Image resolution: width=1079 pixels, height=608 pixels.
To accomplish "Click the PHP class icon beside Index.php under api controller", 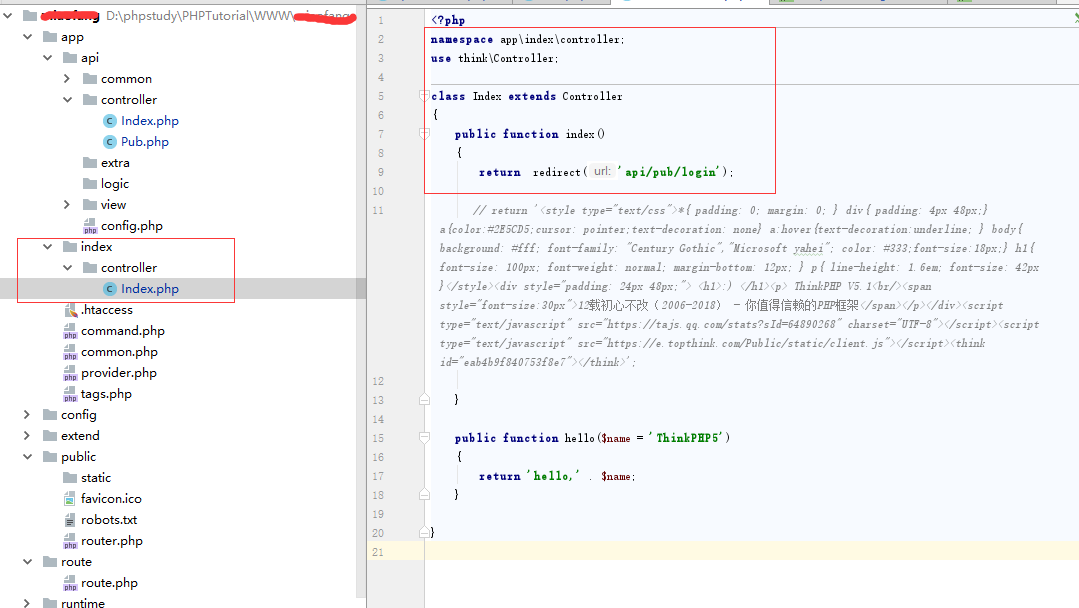I will (110, 120).
